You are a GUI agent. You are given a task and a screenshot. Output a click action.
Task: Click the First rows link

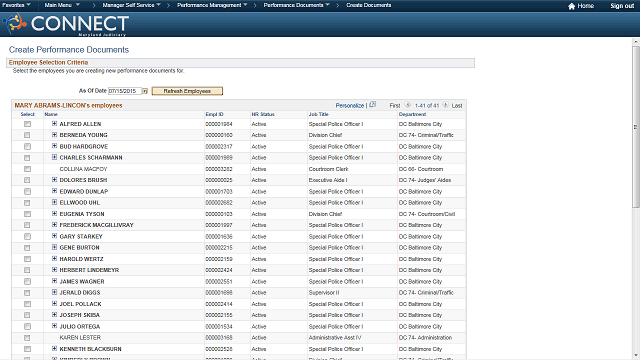coord(395,105)
